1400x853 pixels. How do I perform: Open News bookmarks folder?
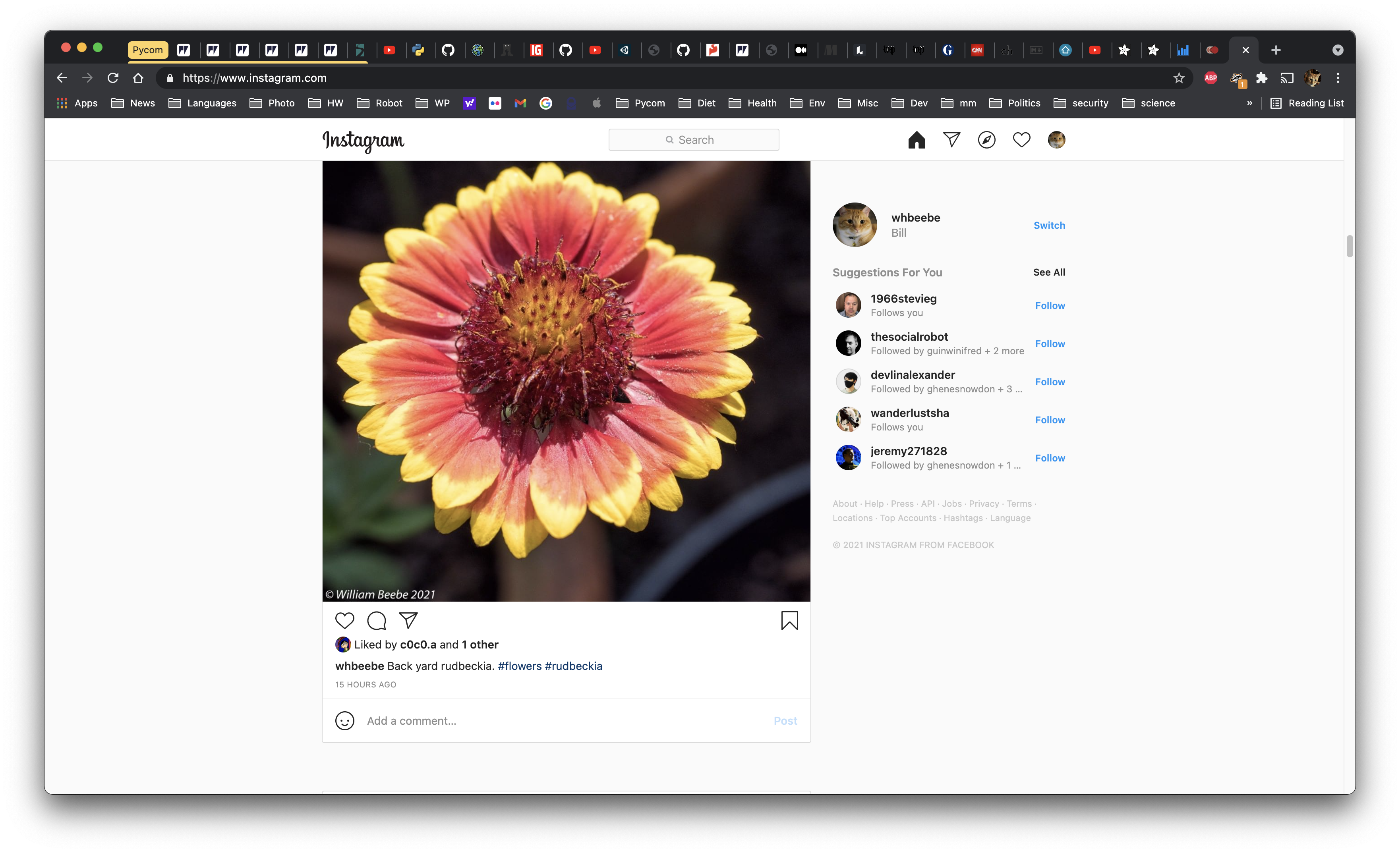click(x=133, y=103)
